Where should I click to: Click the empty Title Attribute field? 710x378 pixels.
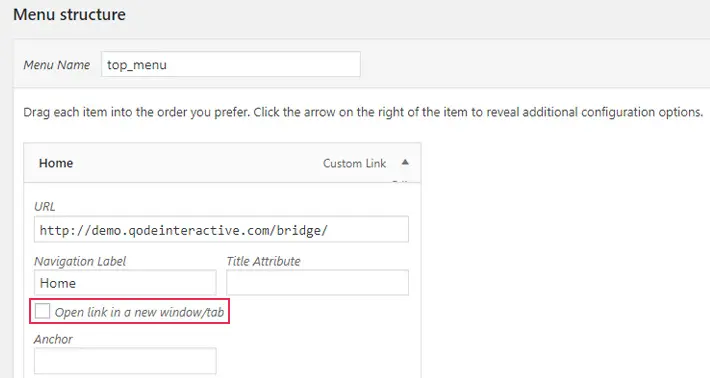pyautogui.click(x=317, y=283)
